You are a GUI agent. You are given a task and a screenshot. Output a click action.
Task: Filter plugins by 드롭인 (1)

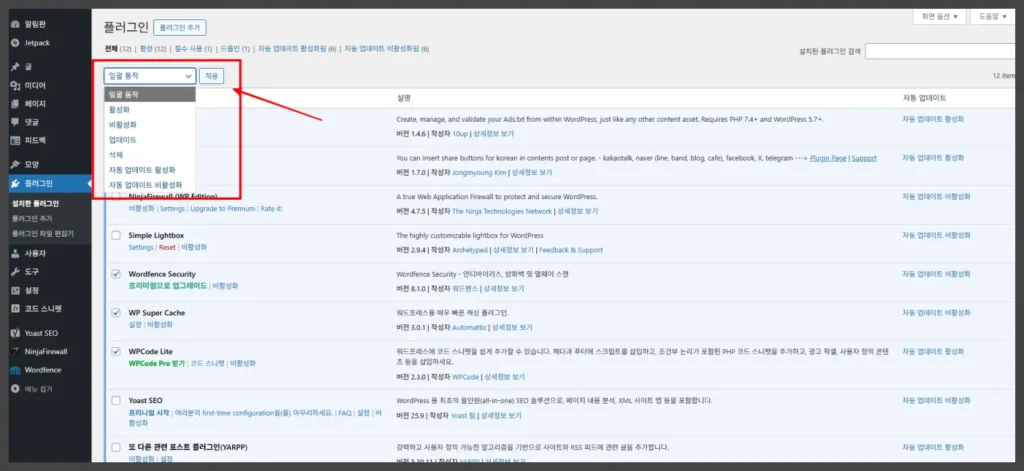tap(235, 49)
